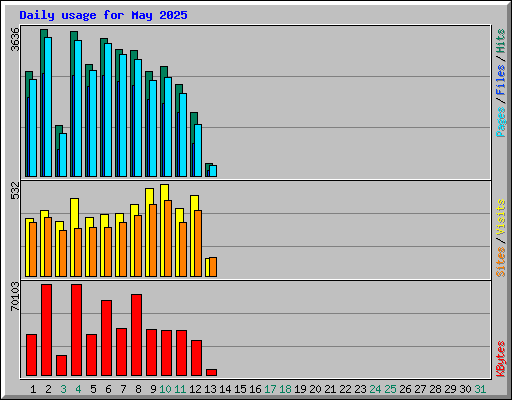The height and width of the screenshot is (400, 512).
Task: Click the cyan Pages bar for day 13
Action: pos(213,171)
